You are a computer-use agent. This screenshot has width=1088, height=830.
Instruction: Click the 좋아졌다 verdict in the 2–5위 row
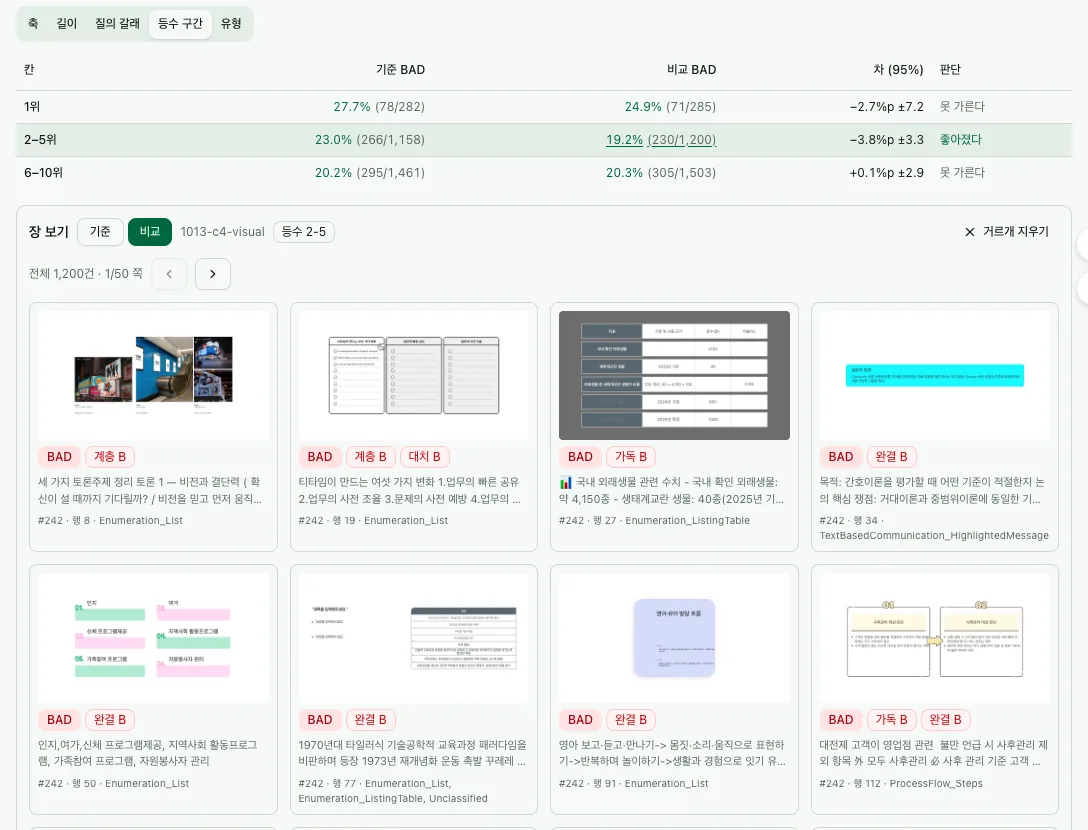(961, 139)
